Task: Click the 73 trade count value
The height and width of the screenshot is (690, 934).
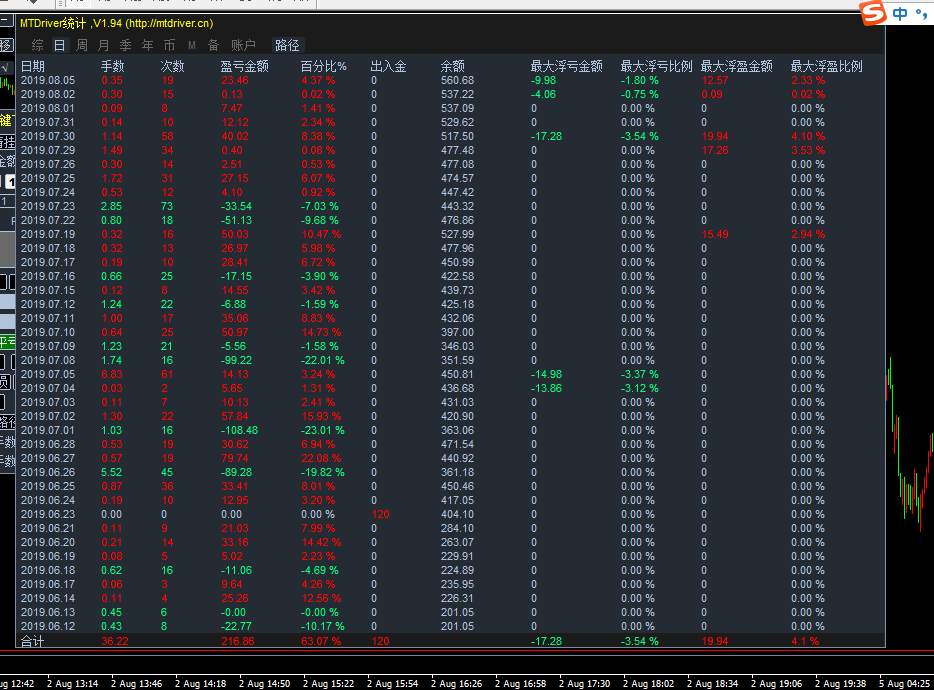Action: pos(167,206)
